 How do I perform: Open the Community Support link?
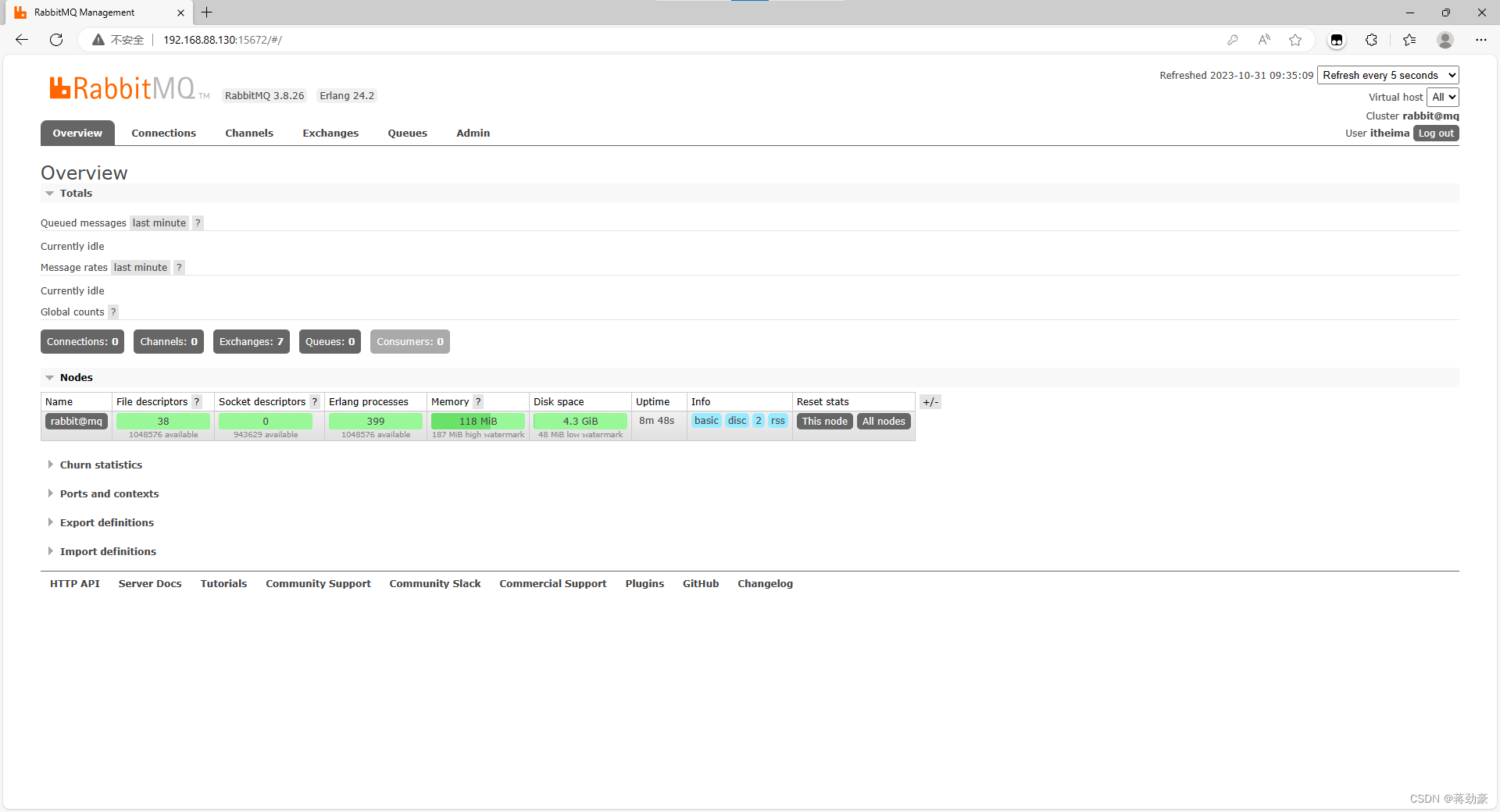(x=318, y=584)
